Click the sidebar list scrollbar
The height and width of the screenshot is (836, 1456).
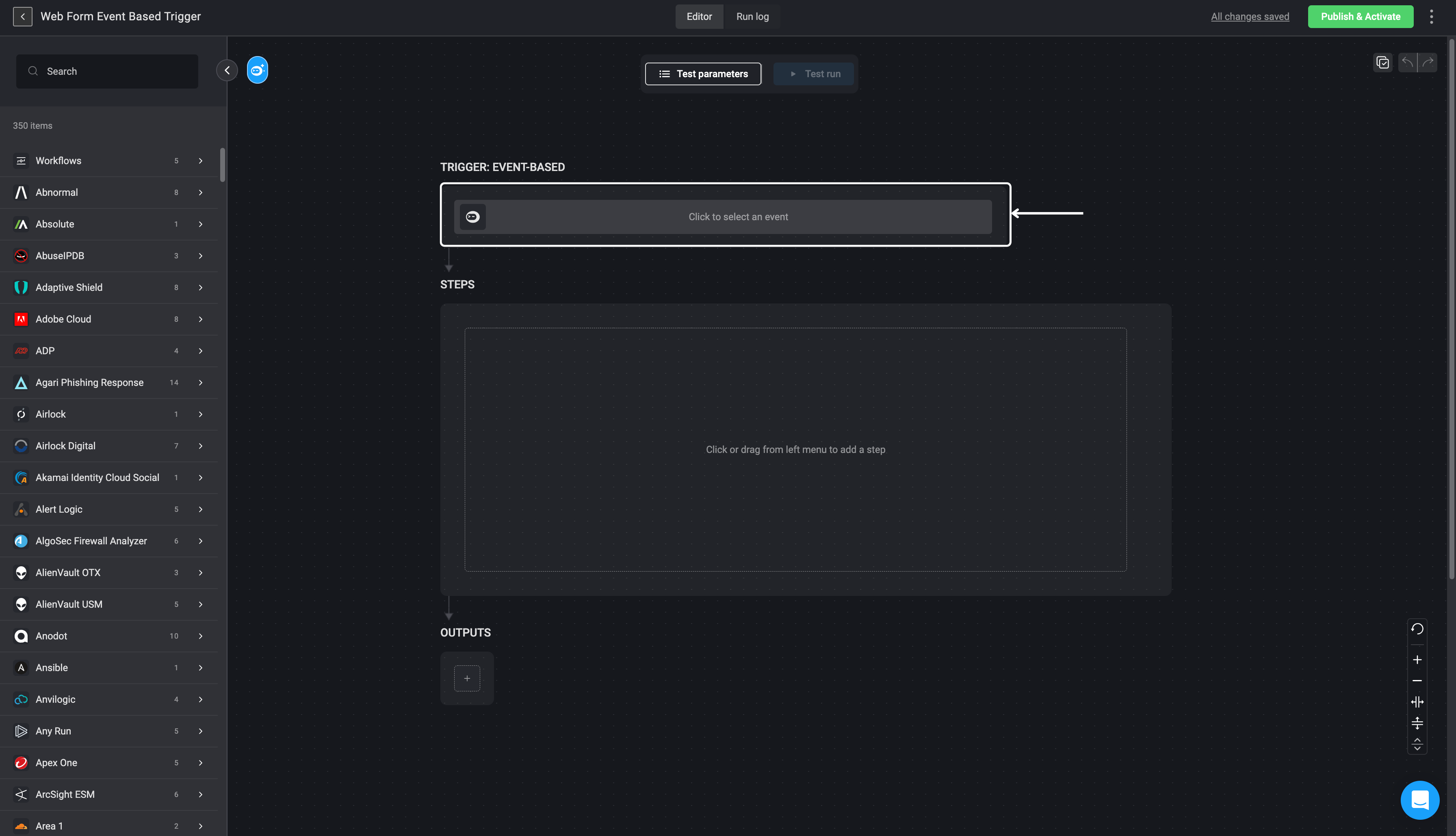tap(222, 165)
